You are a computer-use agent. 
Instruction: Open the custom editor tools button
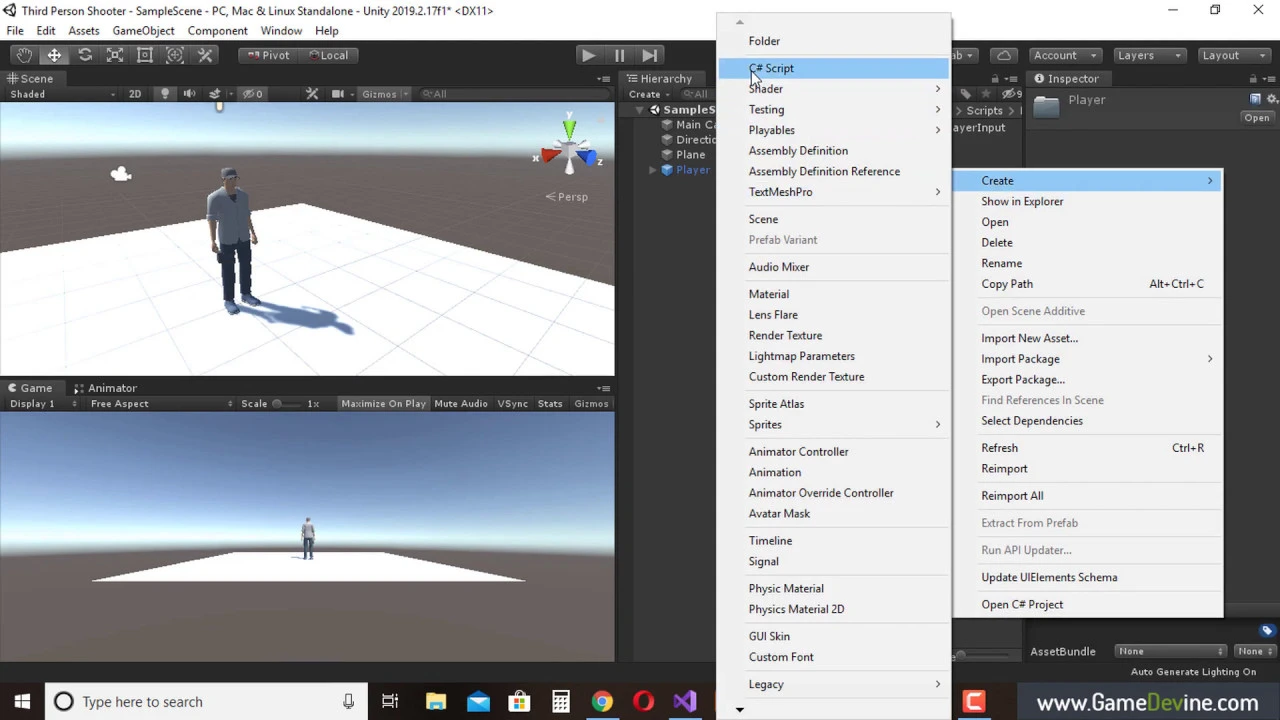[205, 55]
